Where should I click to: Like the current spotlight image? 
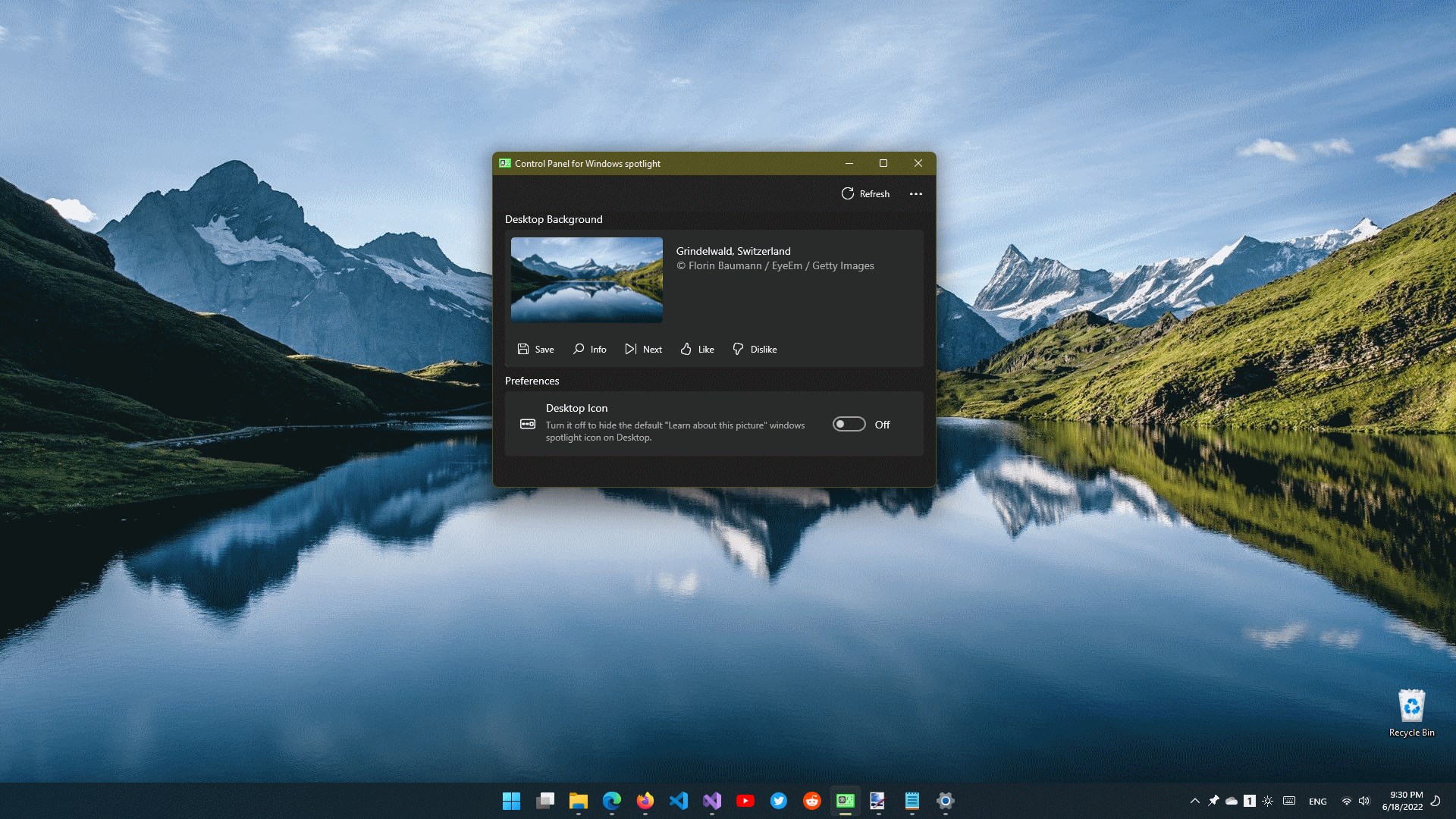pos(697,349)
